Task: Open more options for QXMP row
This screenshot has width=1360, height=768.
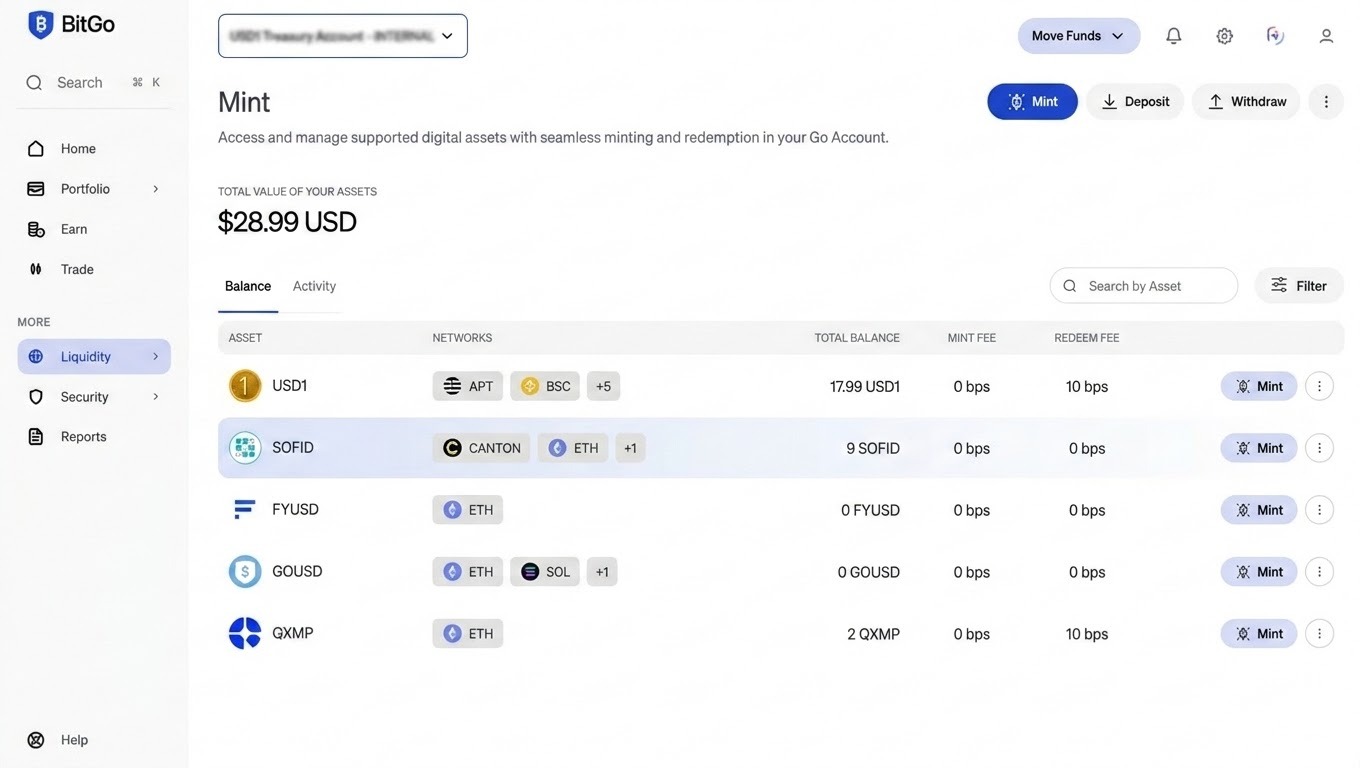Action: (x=1320, y=634)
